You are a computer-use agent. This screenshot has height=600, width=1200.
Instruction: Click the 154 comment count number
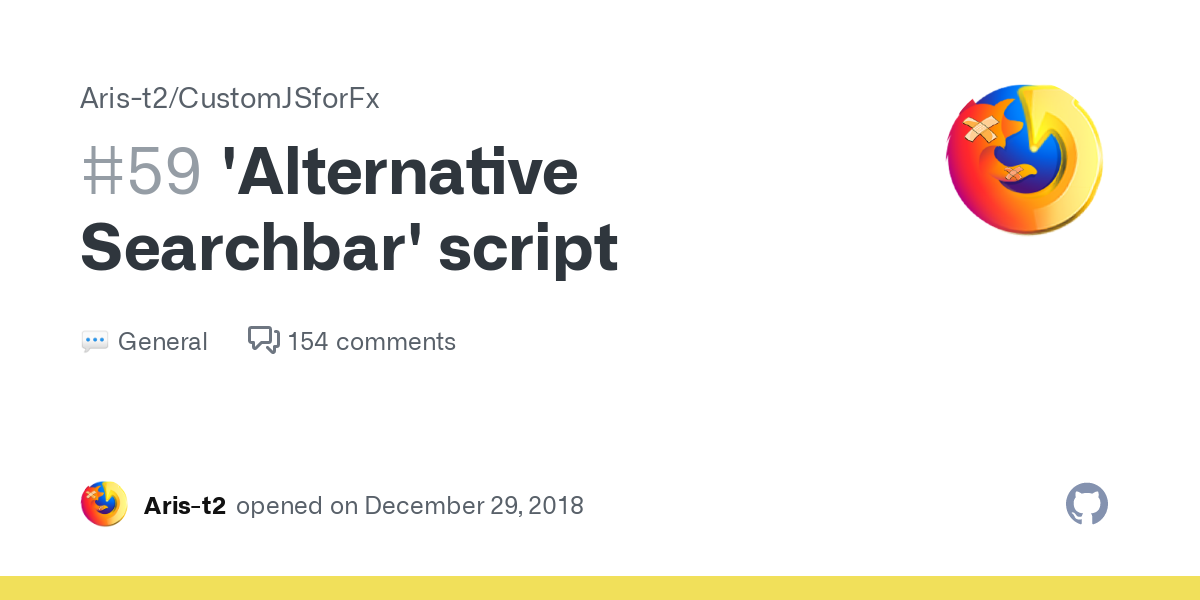point(308,342)
